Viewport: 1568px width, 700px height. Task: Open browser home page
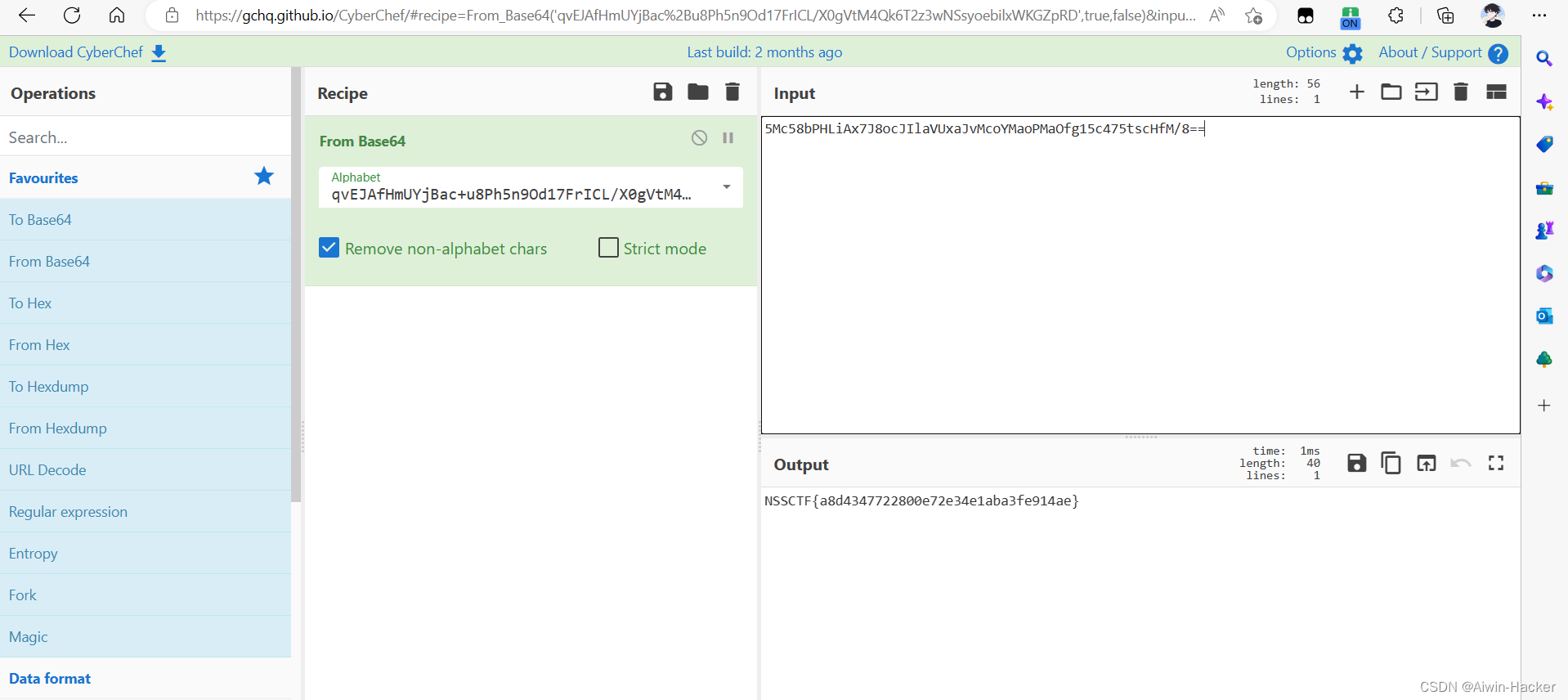click(117, 15)
